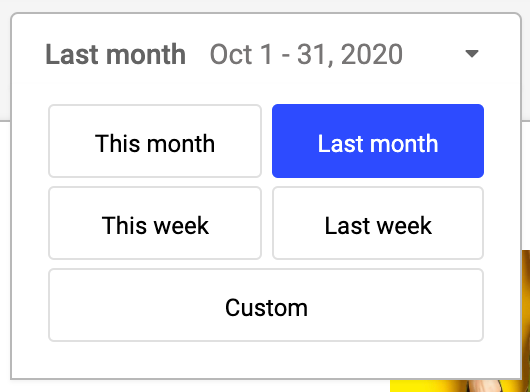Switch the period to This month
530x392 pixels.
pyautogui.click(x=155, y=141)
